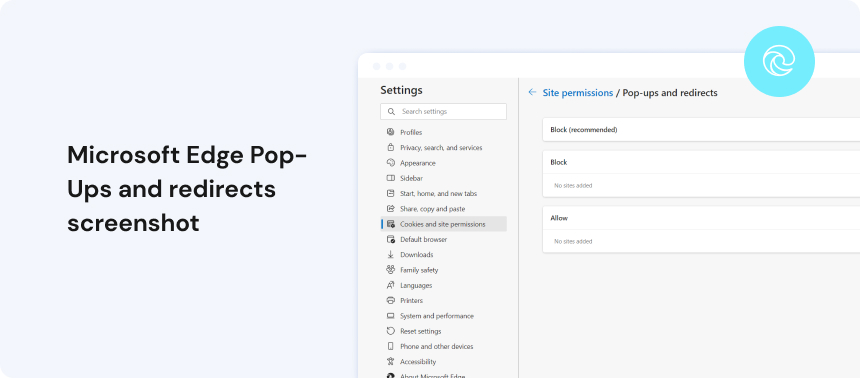
Task: Click the Cookies and site permissions icon
Action: (x=391, y=224)
